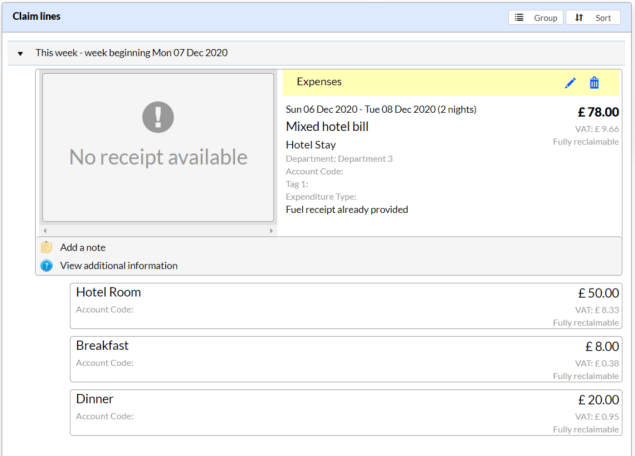This screenshot has height=456, width=635.
Task: Click the blue trash delete icon
Action: [594, 83]
